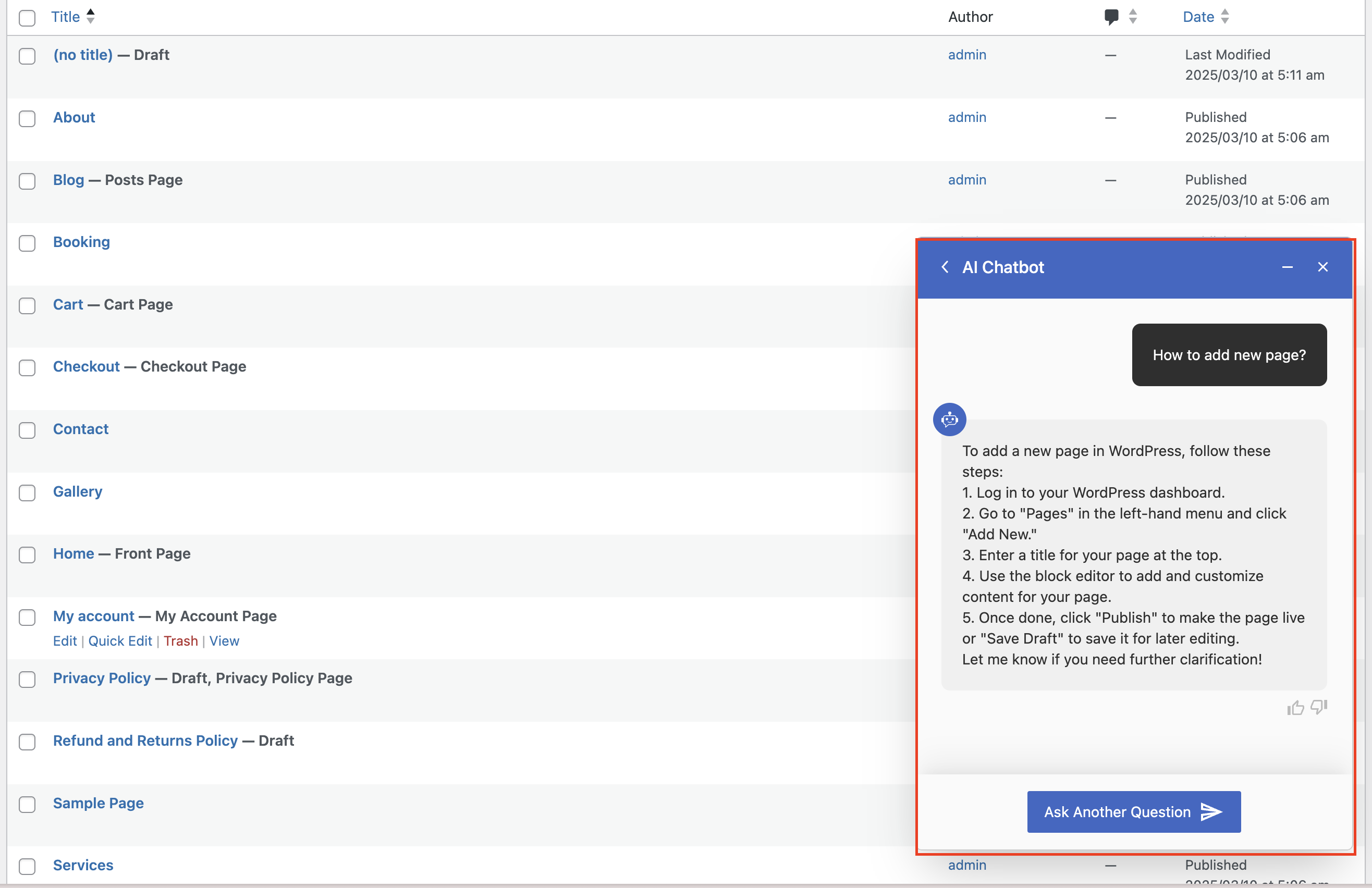Screen dimensions: 1372x888
Task: Click Trash under My account page
Action: [180, 641]
